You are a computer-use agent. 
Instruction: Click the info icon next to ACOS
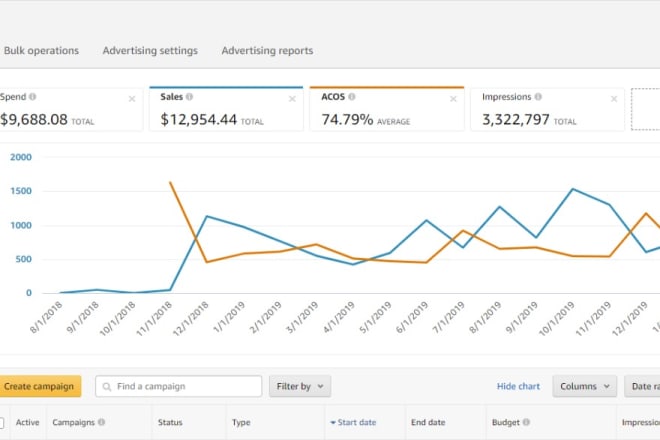352,97
